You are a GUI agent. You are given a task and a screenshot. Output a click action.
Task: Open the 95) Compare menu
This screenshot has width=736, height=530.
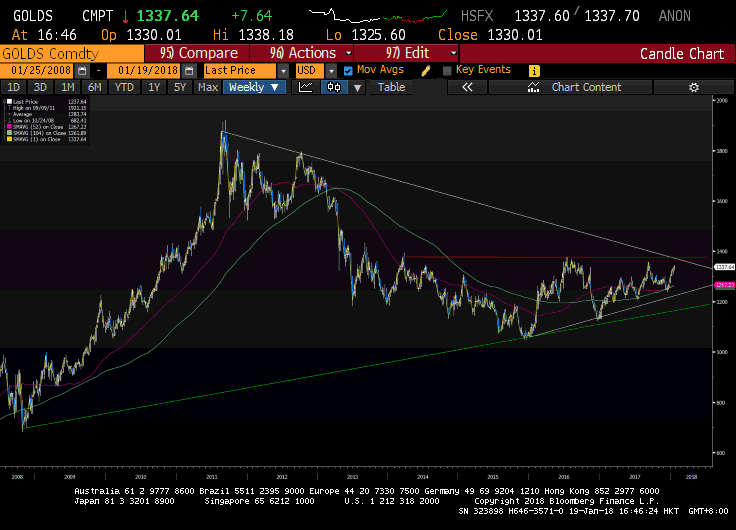[x=198, y=53]
